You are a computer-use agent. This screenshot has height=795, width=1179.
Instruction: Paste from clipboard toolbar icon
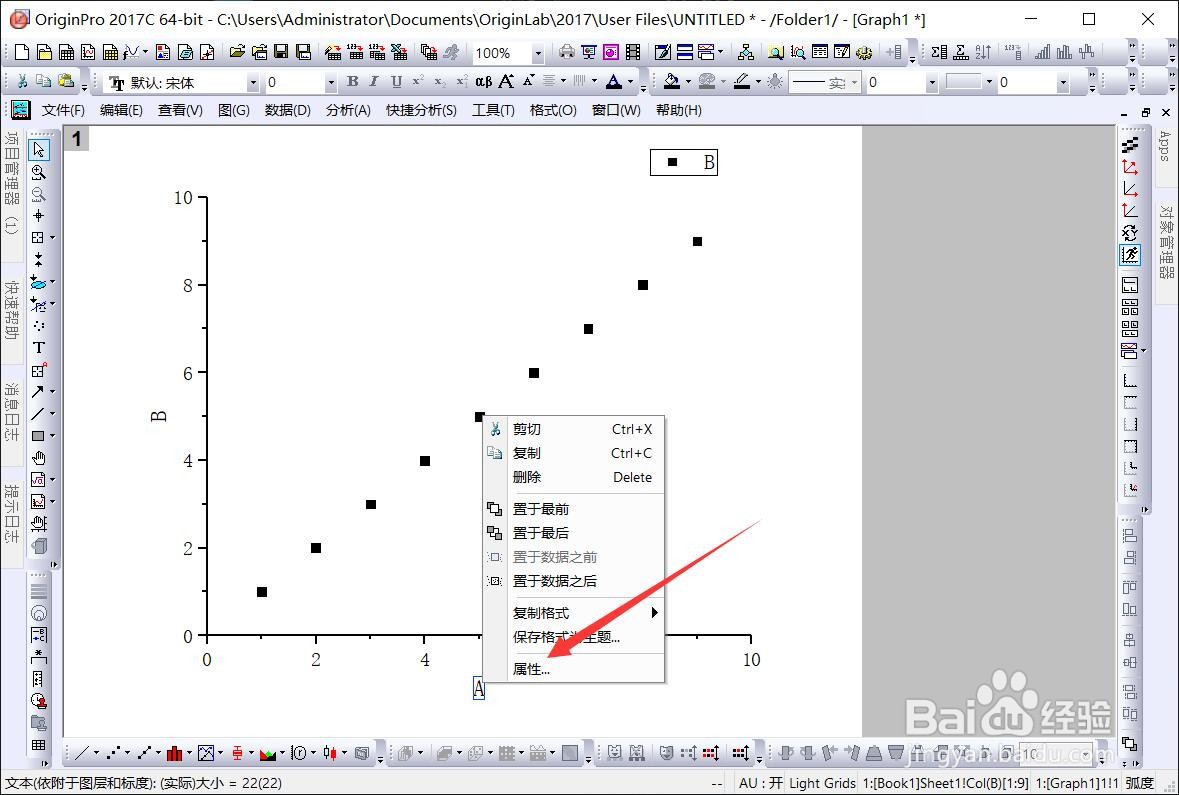(66, 80)
